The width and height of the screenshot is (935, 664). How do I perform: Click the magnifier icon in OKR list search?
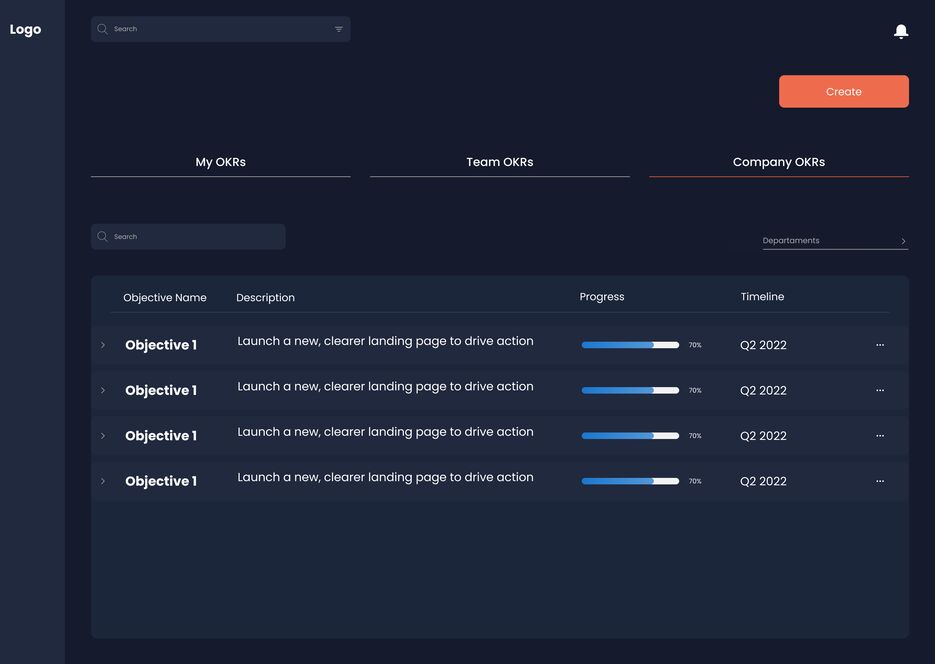103,237
